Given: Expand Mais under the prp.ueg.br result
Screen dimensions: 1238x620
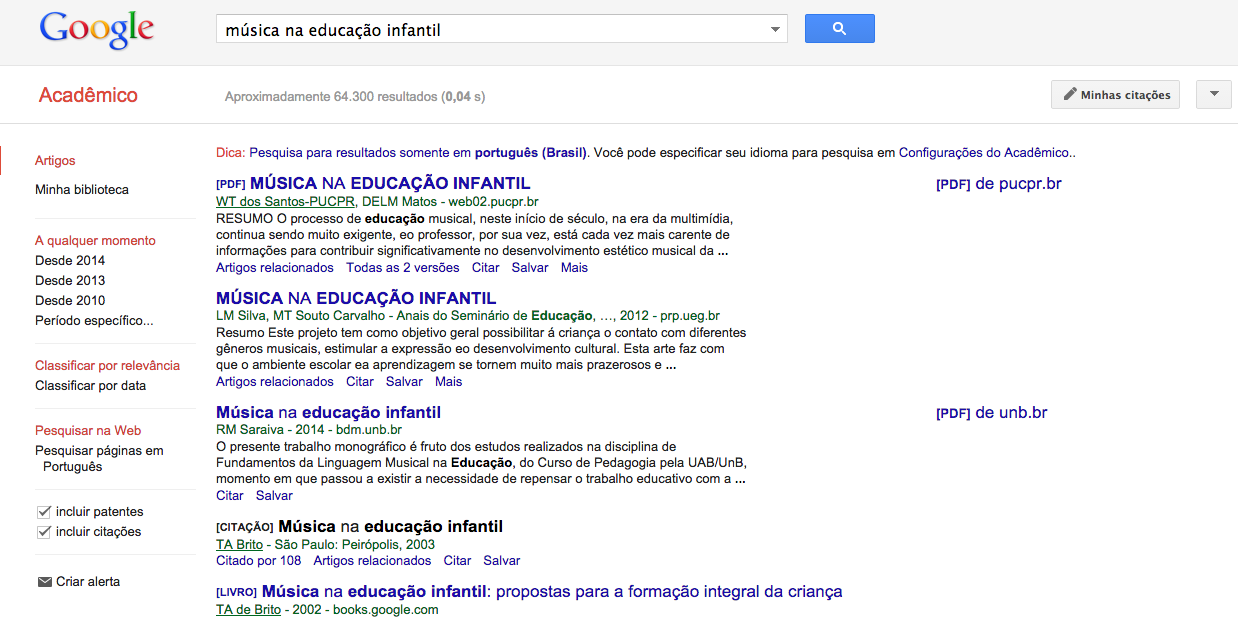Looking at the screenshot, I should 448,382.
